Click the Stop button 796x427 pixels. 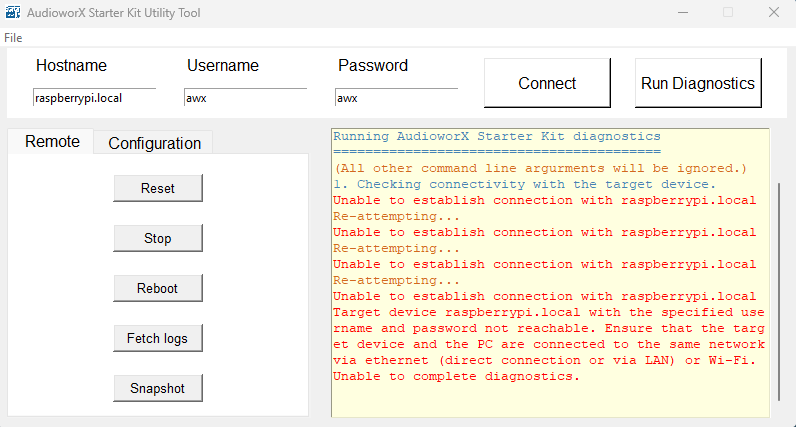tap(158, 238)
